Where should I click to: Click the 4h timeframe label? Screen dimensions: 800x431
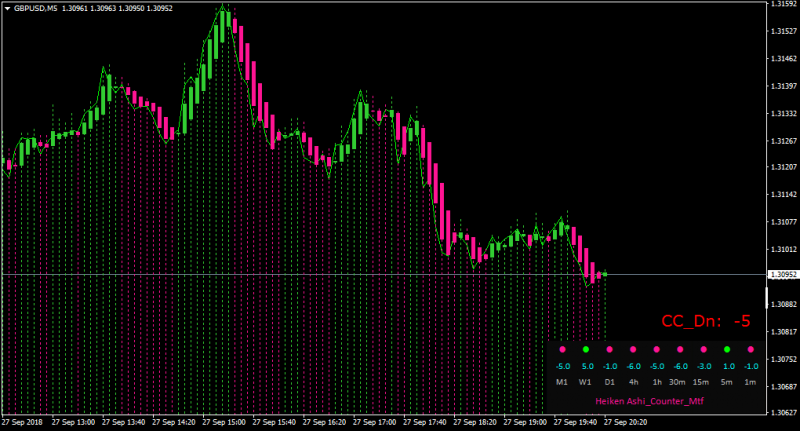coord(633,382)
